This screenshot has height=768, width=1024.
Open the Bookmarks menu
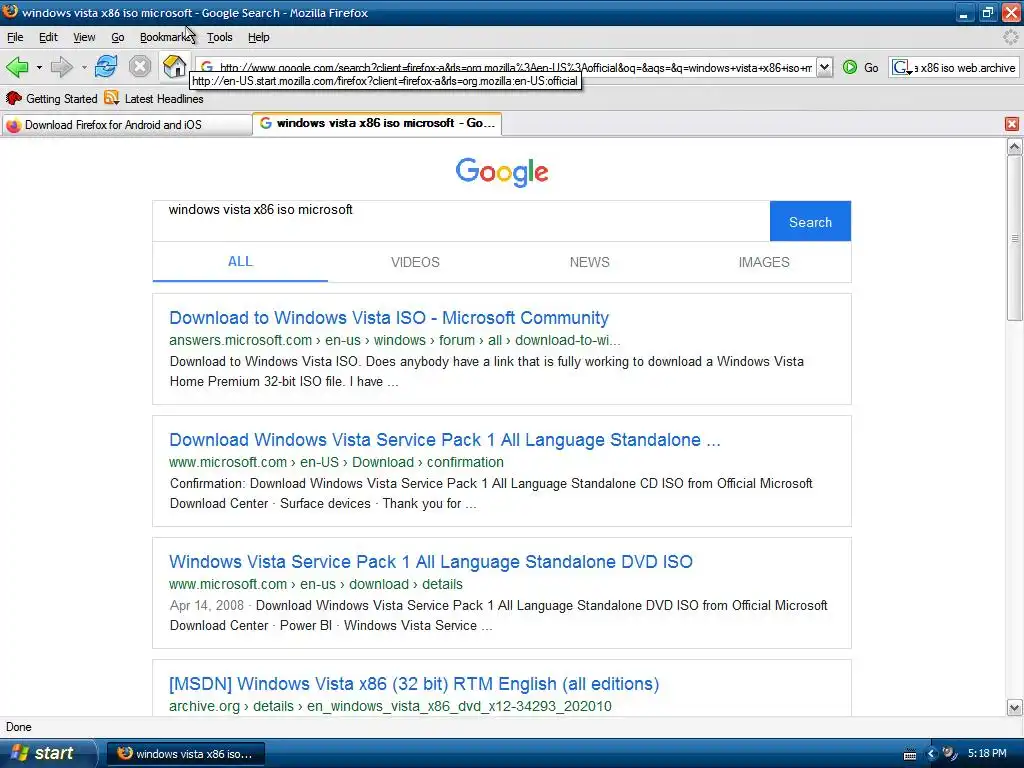click(x=166, y=37)
